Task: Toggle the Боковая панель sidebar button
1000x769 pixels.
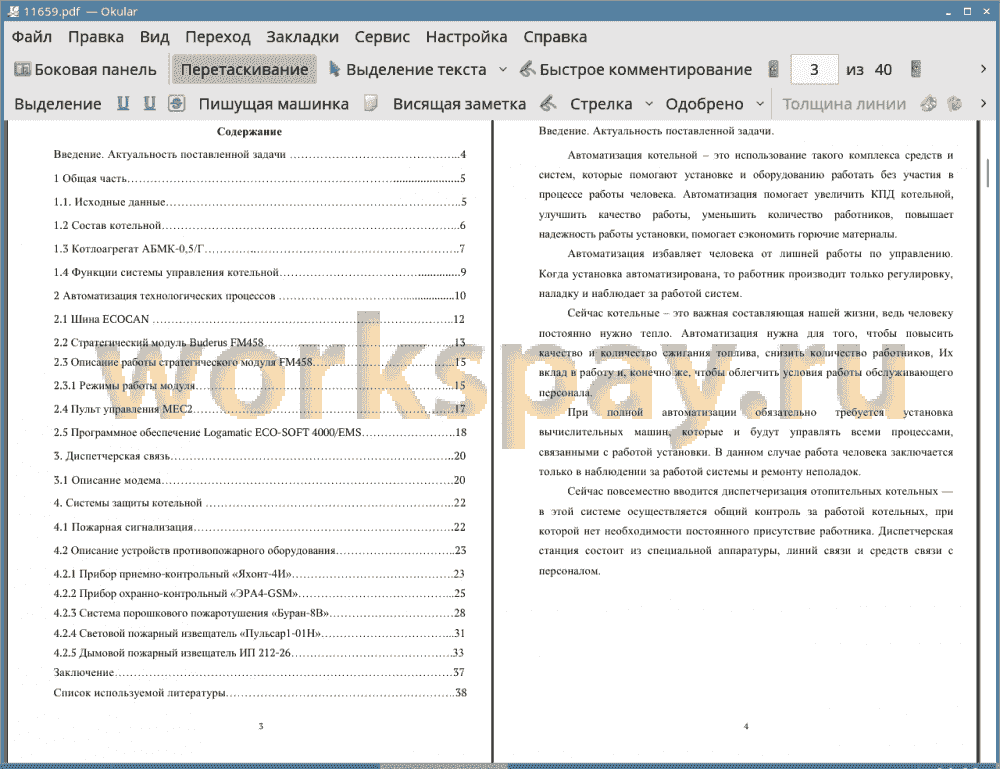Action: [85, 70]
